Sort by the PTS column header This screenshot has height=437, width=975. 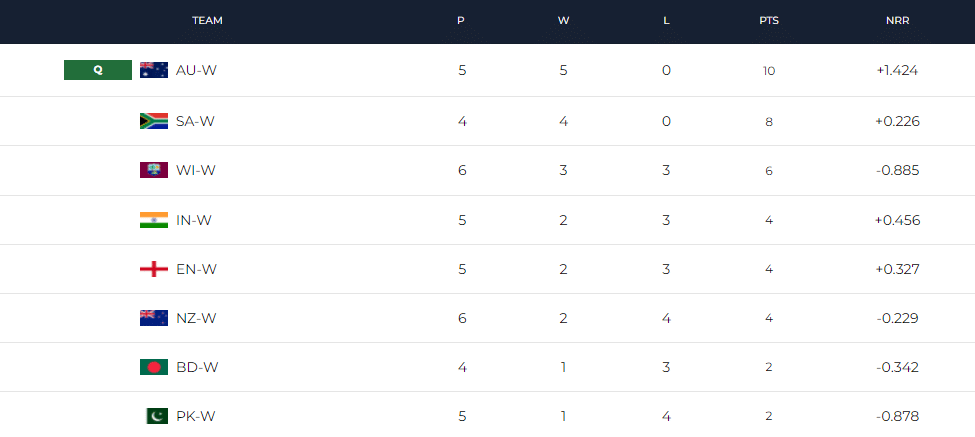coord(769,20)
